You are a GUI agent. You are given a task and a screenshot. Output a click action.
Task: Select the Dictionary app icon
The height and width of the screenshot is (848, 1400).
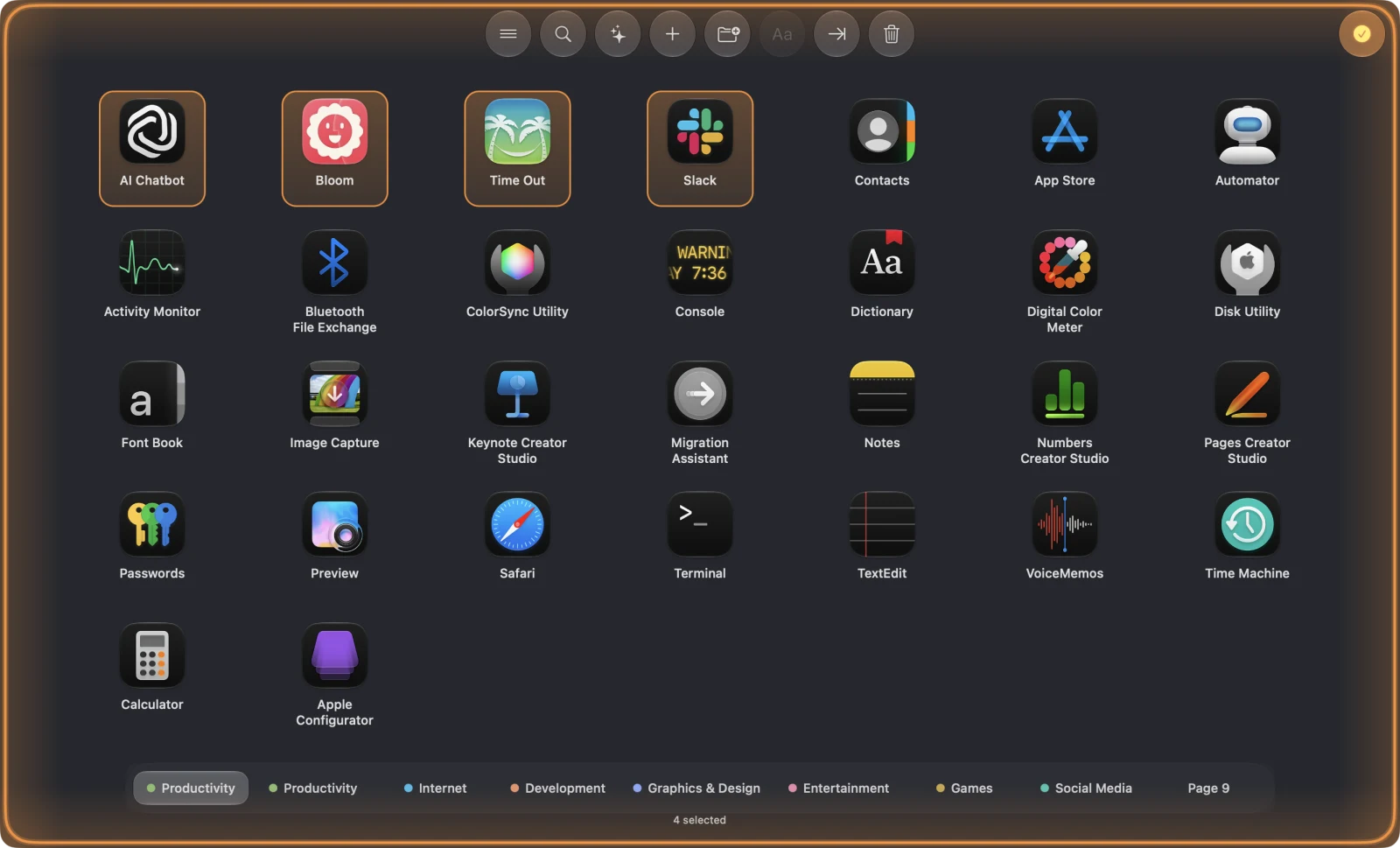(882, 263)
